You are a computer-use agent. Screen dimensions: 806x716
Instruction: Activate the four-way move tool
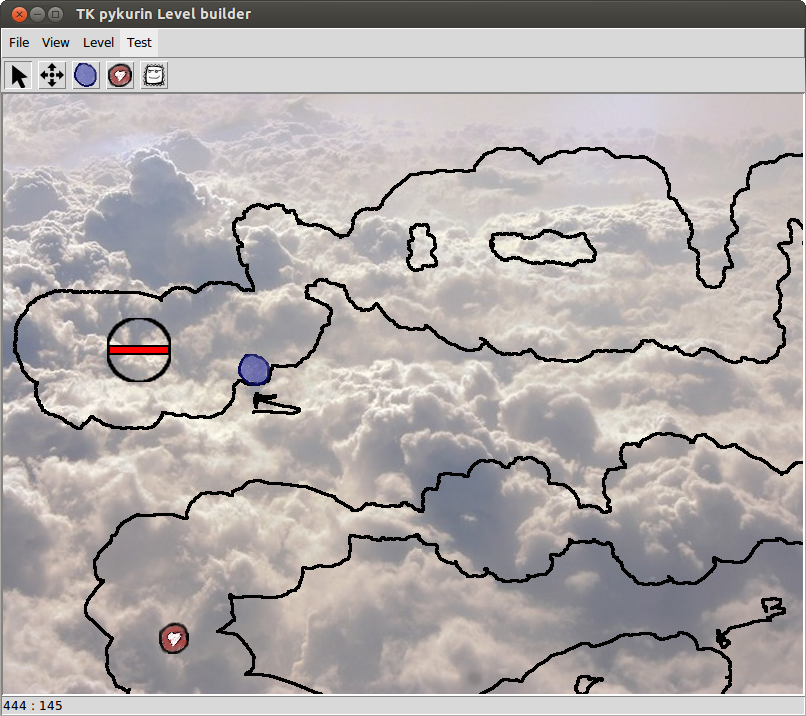(x=52, y=76)
